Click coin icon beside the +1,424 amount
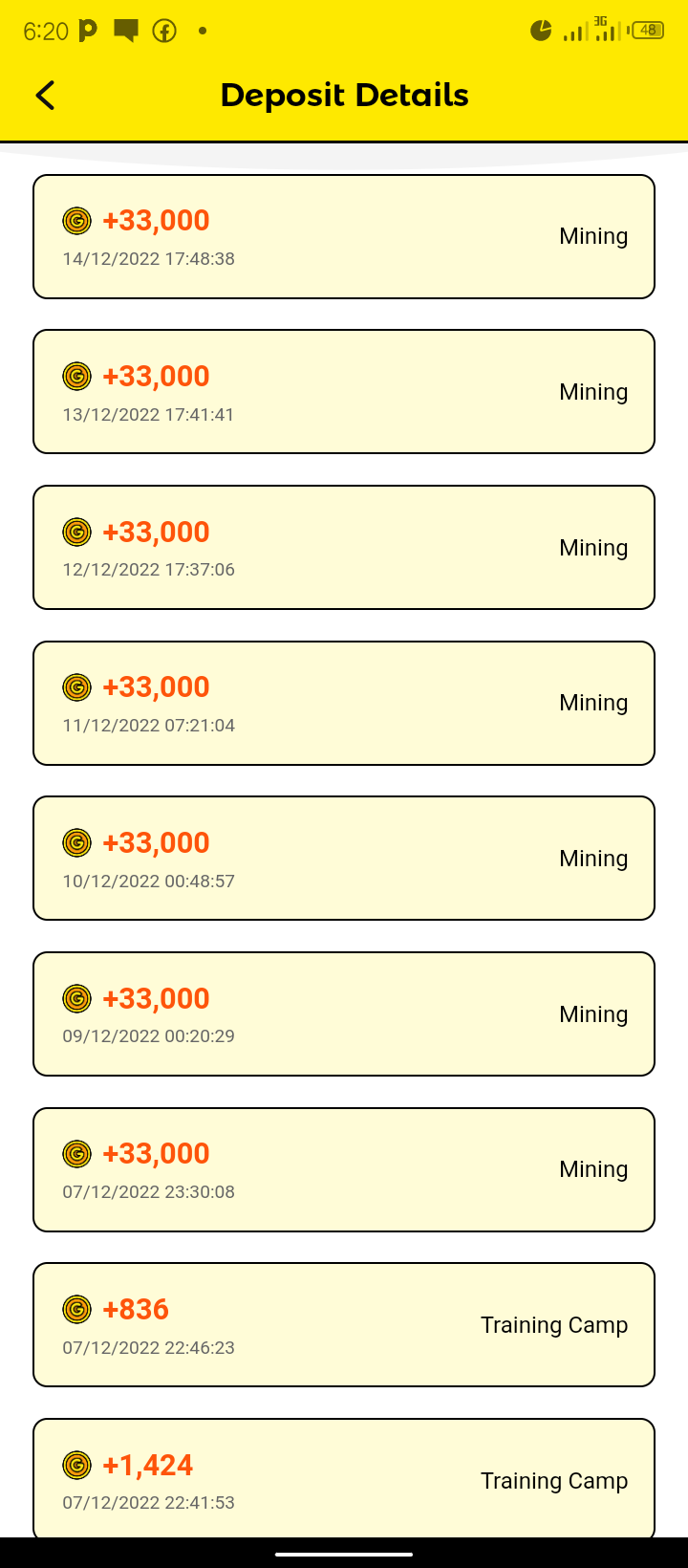 [x=76, y=1465]
